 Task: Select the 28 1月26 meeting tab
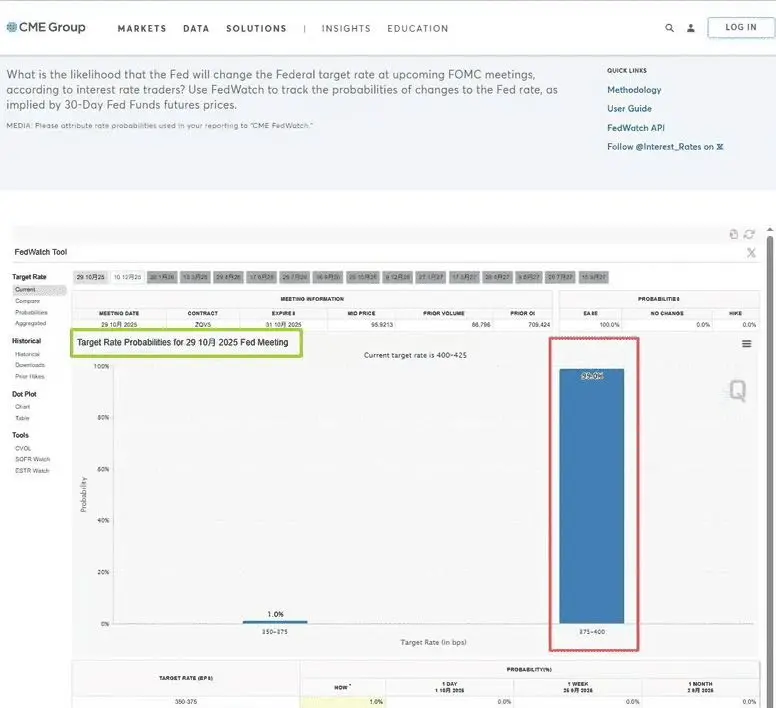pyautogui.click(x=162, y=277)
